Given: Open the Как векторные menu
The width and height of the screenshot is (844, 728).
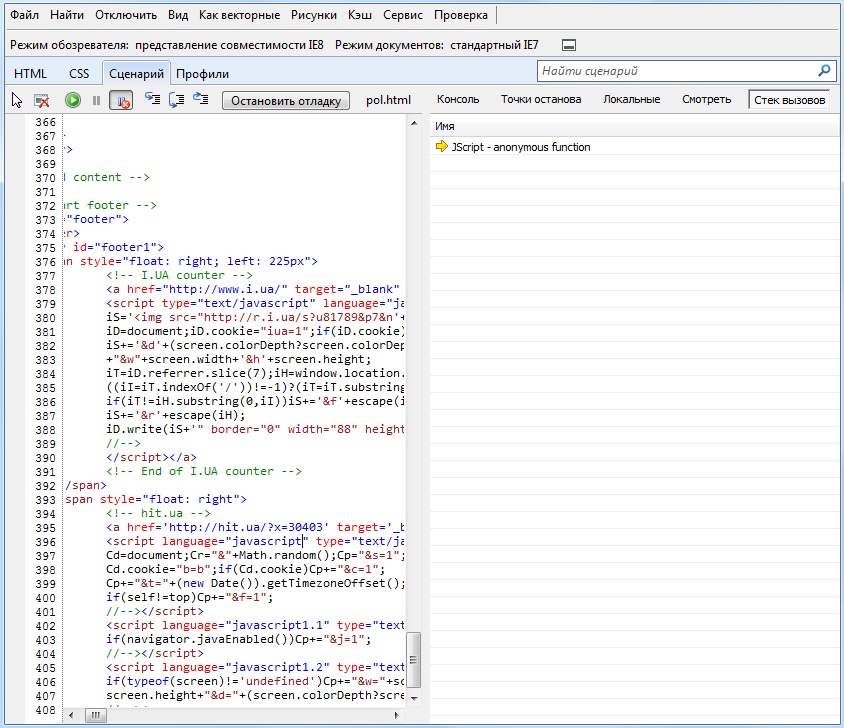Looking at the screenshot, I should click(240, 15).
